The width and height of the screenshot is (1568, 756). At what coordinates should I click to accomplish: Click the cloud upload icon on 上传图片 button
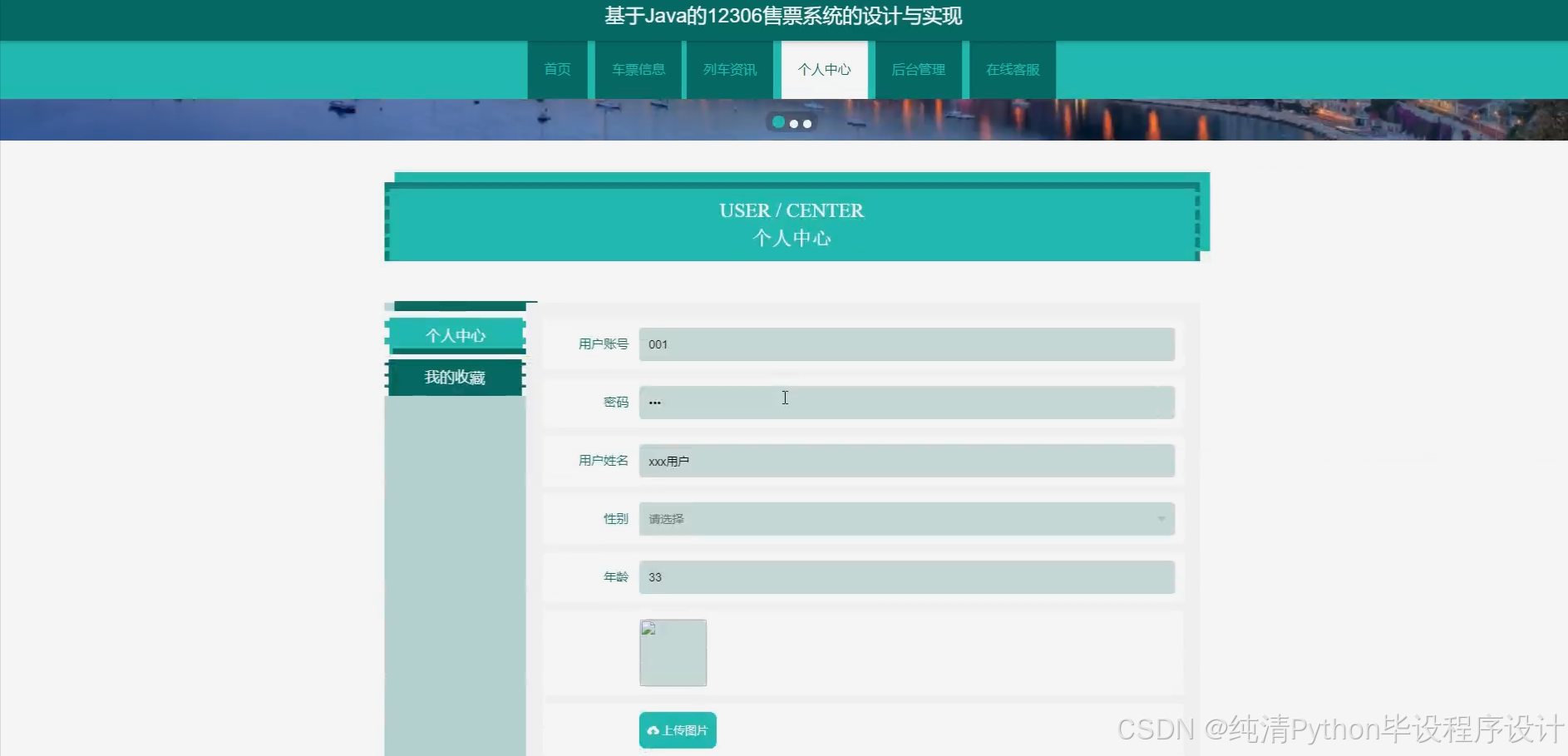click(653, 730)
